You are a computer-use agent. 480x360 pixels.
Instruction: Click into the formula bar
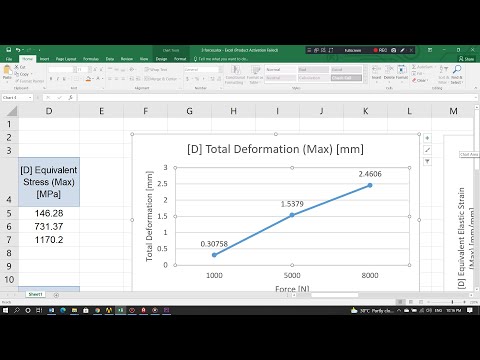(275, 97)
